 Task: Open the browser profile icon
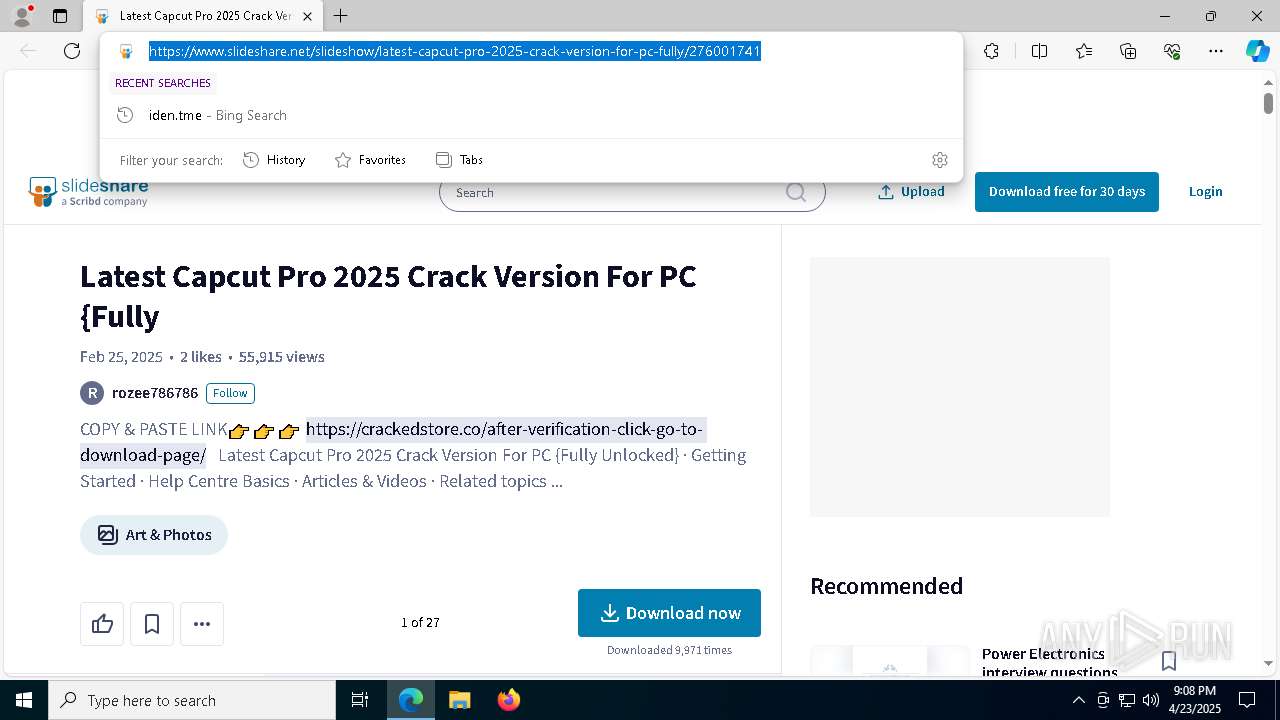(21, 16)
